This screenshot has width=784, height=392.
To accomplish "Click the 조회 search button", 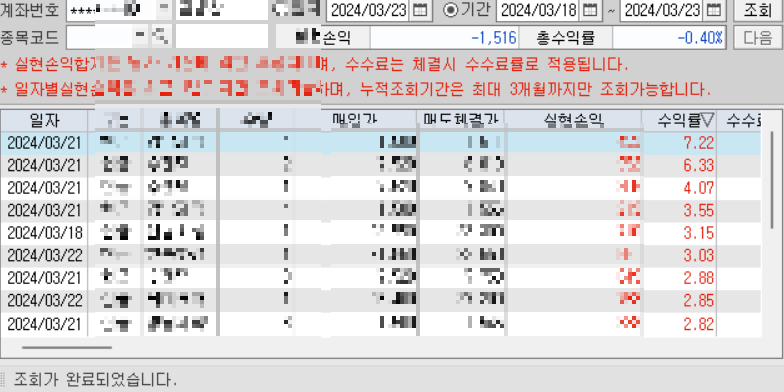I will click(758, 10).
